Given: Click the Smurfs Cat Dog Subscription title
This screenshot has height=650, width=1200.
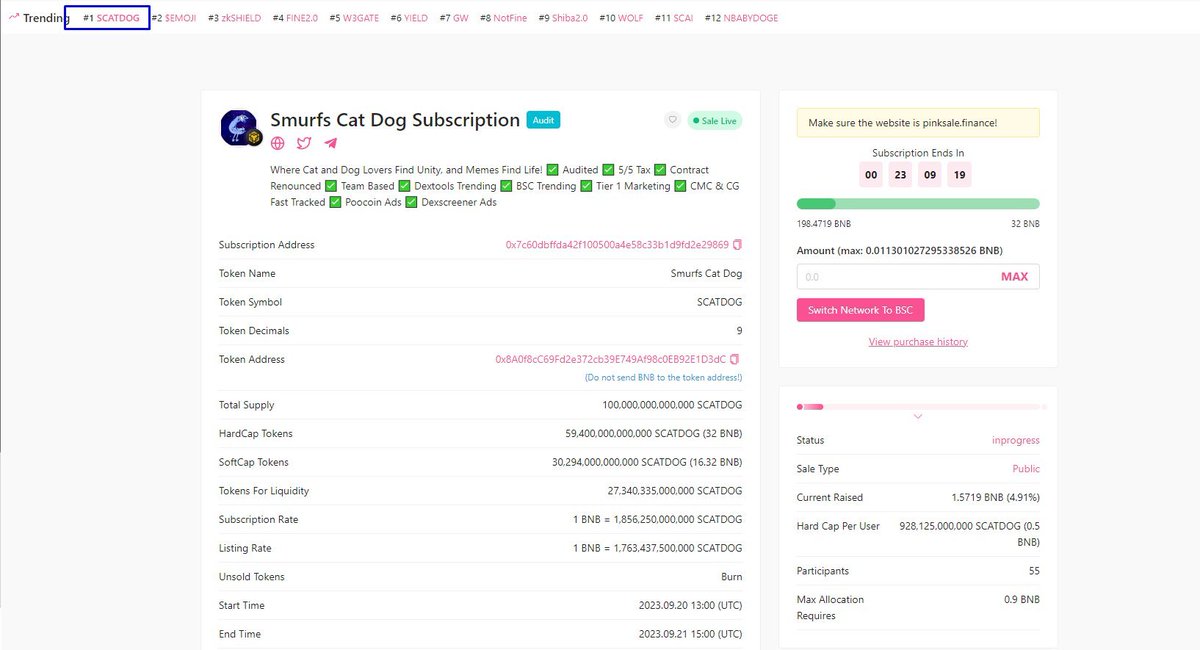Looking at the screenshot, I should [395, 120].
